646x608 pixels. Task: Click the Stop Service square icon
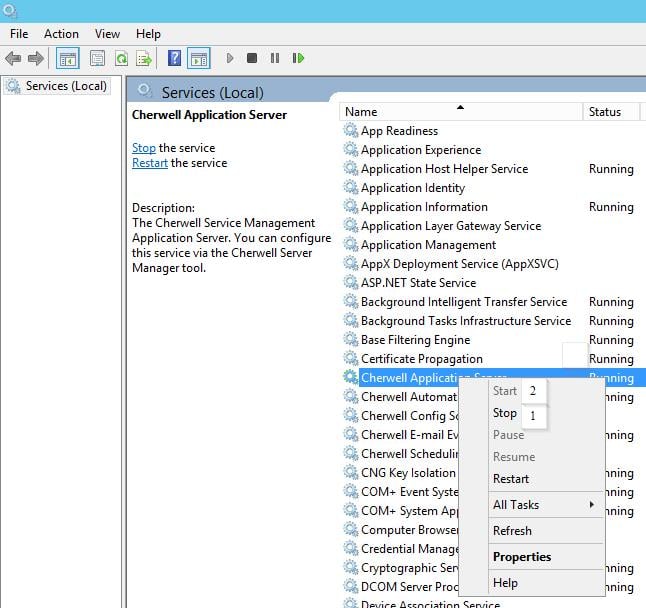coord(252,58)
